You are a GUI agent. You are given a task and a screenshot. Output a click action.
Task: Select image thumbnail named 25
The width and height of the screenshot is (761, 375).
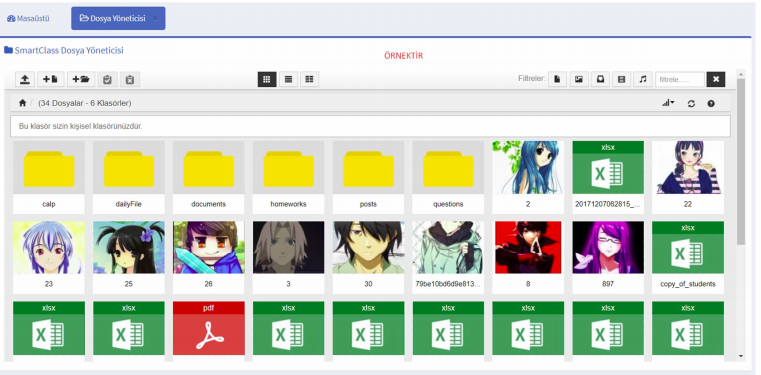coord(129,247)
